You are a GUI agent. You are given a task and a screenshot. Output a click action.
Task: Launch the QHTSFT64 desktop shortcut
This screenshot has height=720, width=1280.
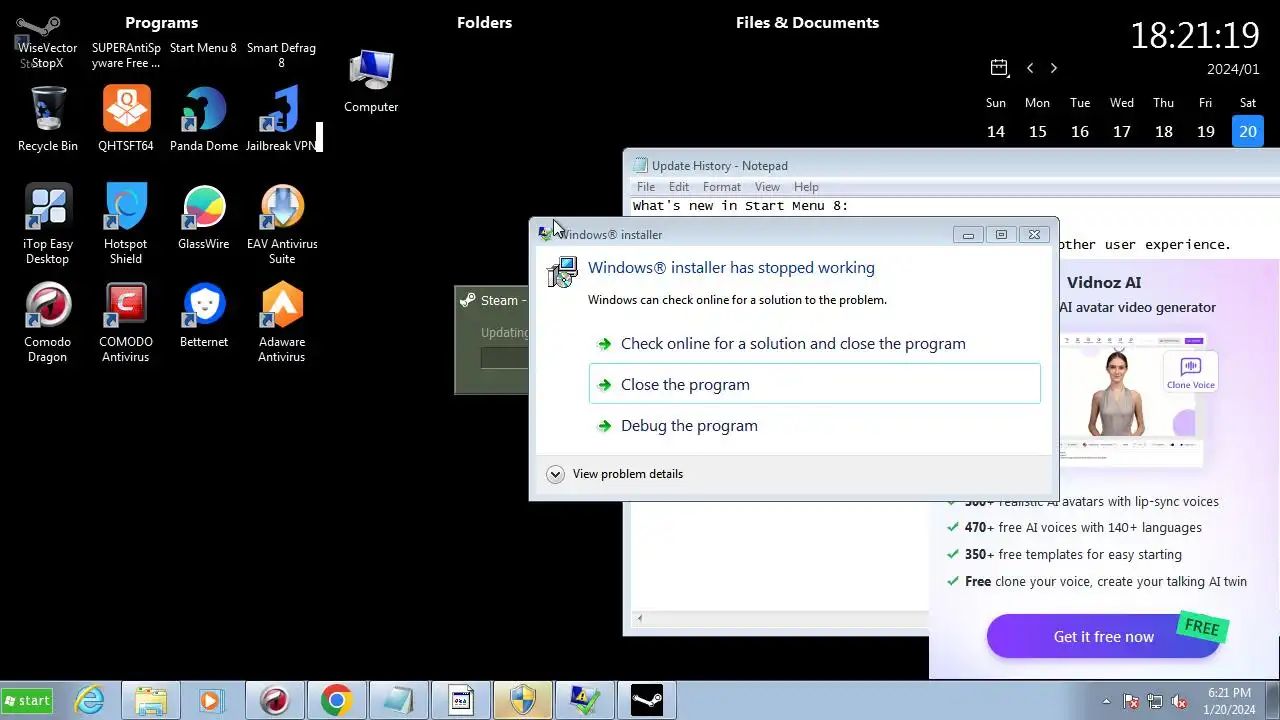pos(126,119)
